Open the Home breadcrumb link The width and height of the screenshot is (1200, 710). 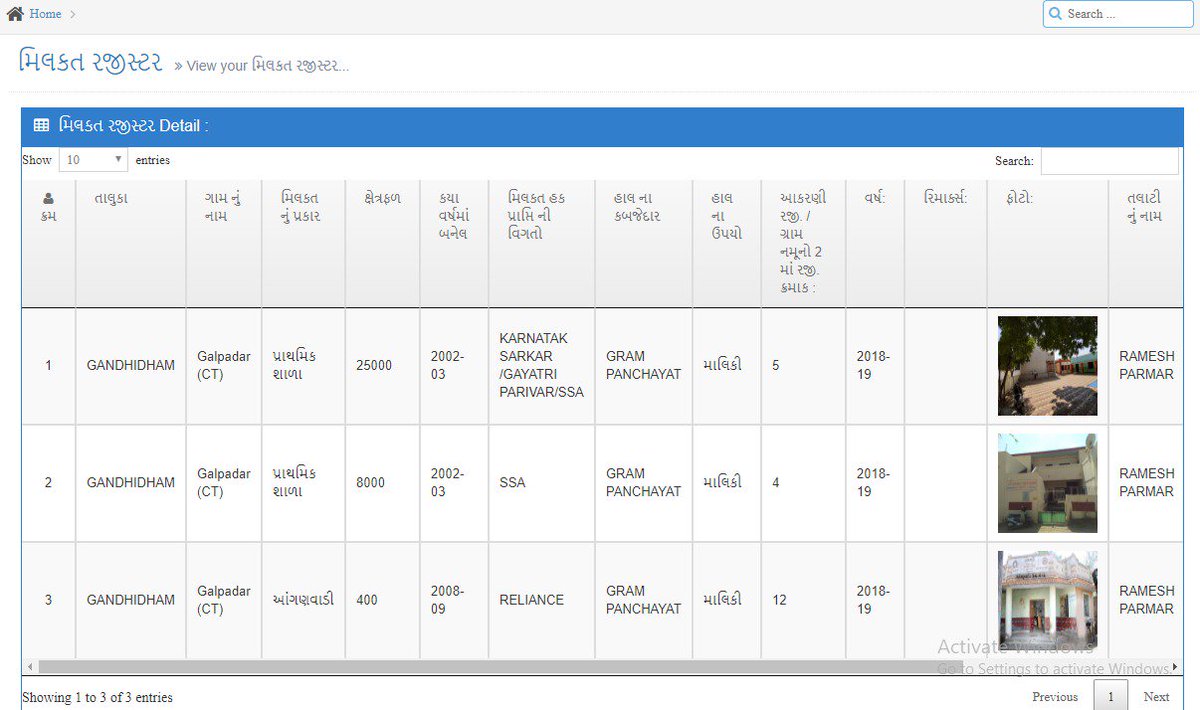(45, 14)
